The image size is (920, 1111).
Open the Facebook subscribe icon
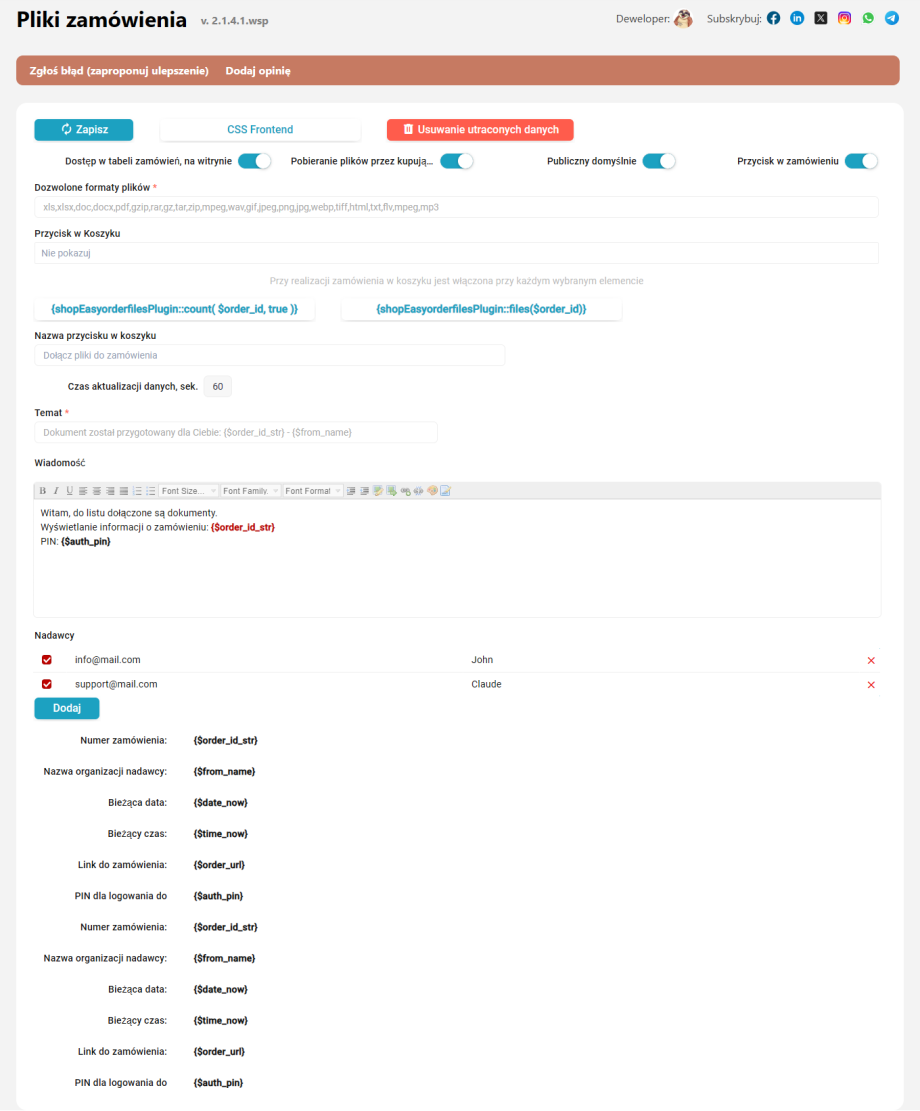pyautogui.click(x=774, y=18)
